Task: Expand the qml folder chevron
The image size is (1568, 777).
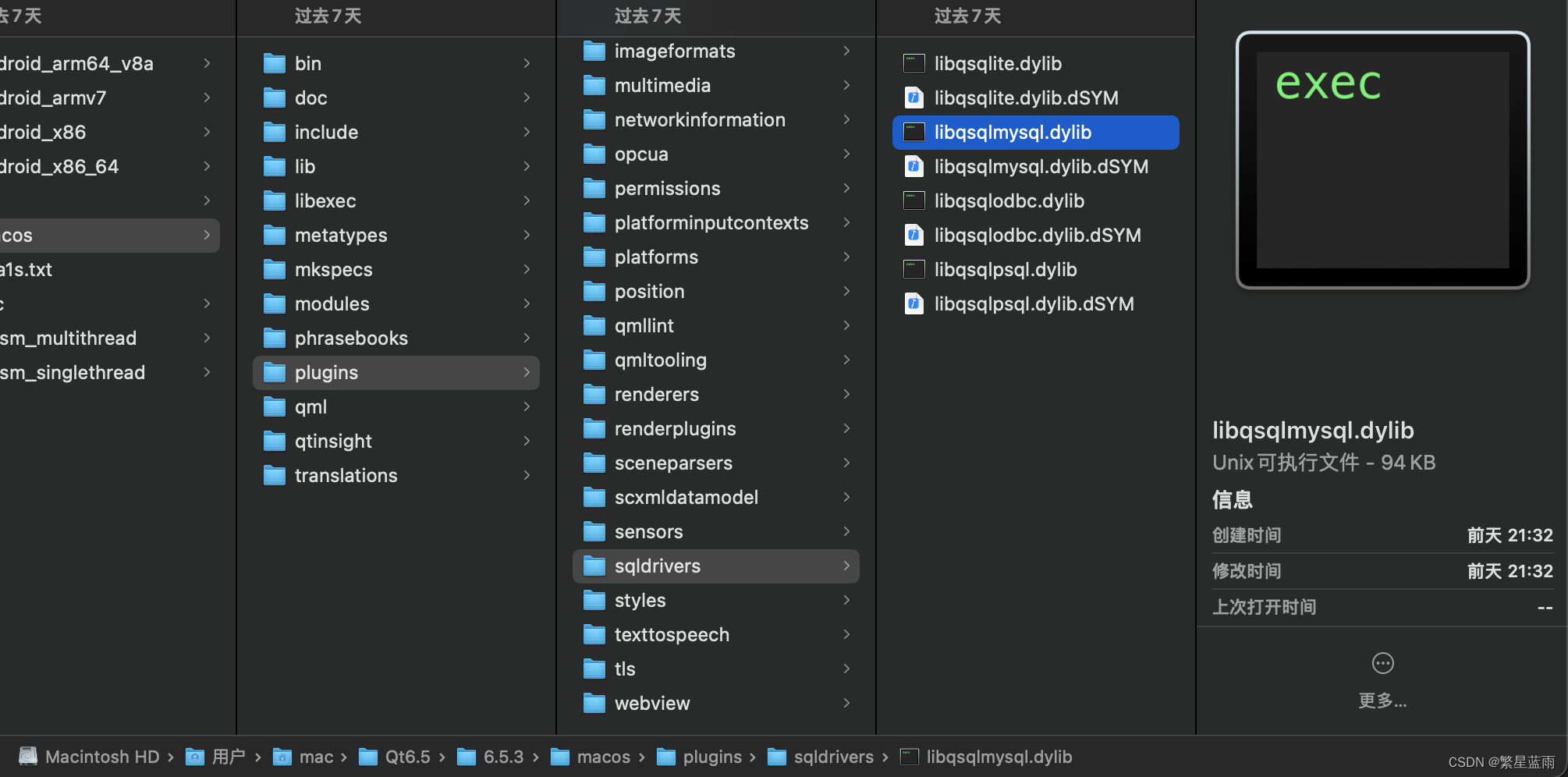Action: (527, 406)
